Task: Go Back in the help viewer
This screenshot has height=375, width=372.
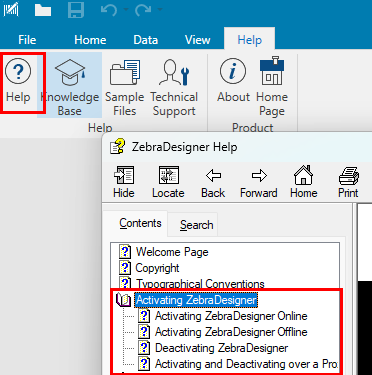Action: pyautogui.click(x=213, y=182)
